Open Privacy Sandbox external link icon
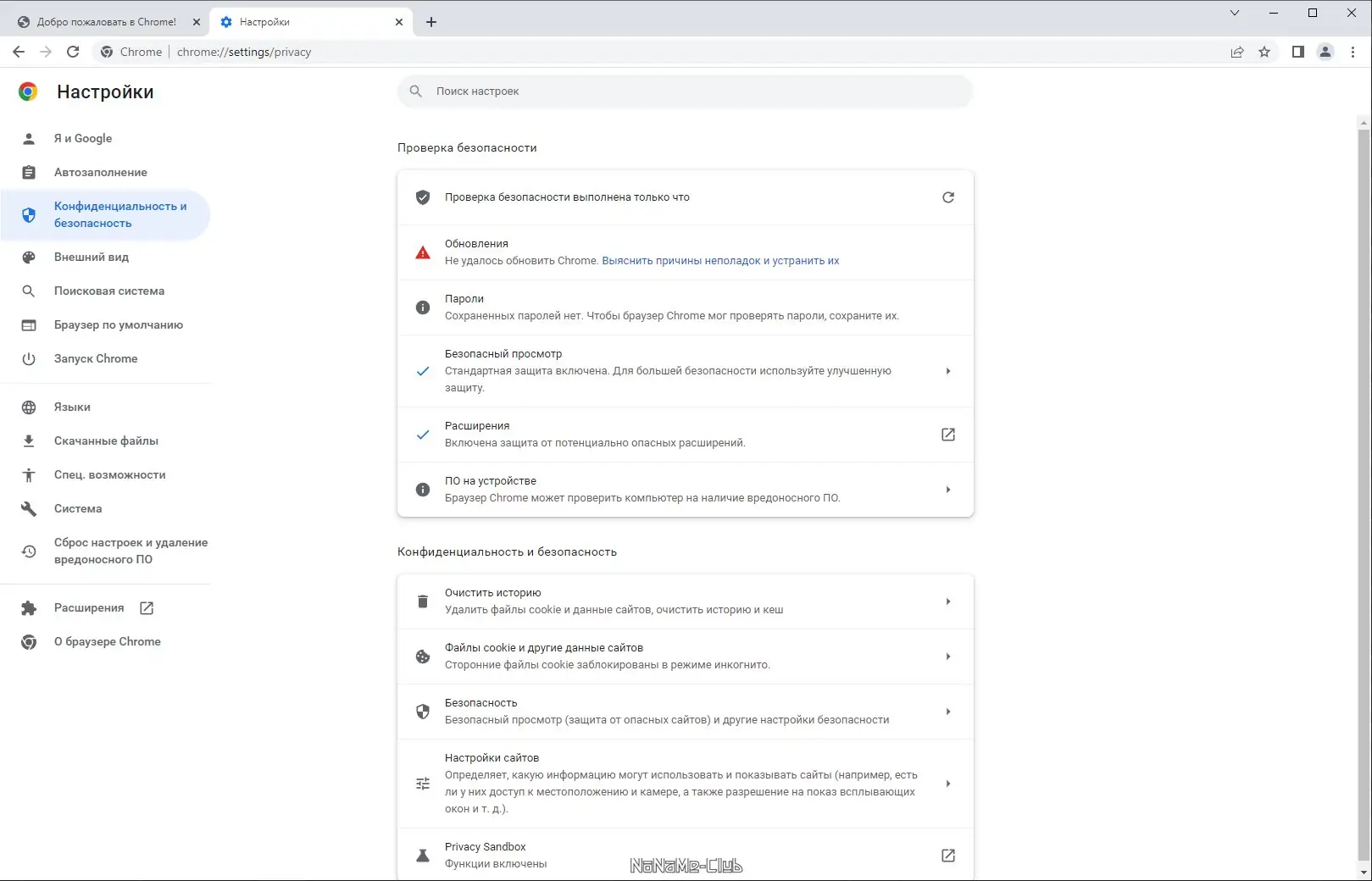Viewport: 1372px width, 881px height. click(948, 856)
